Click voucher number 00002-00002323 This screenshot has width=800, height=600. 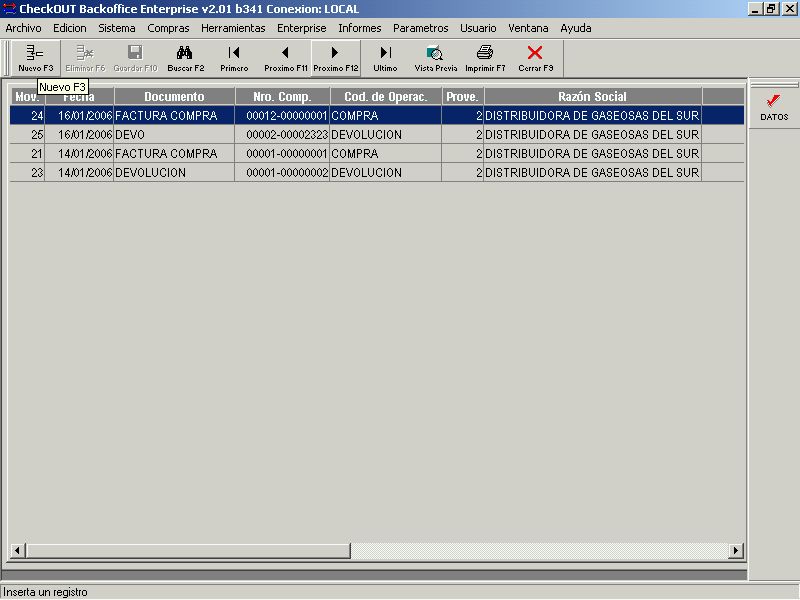[283, 135]
